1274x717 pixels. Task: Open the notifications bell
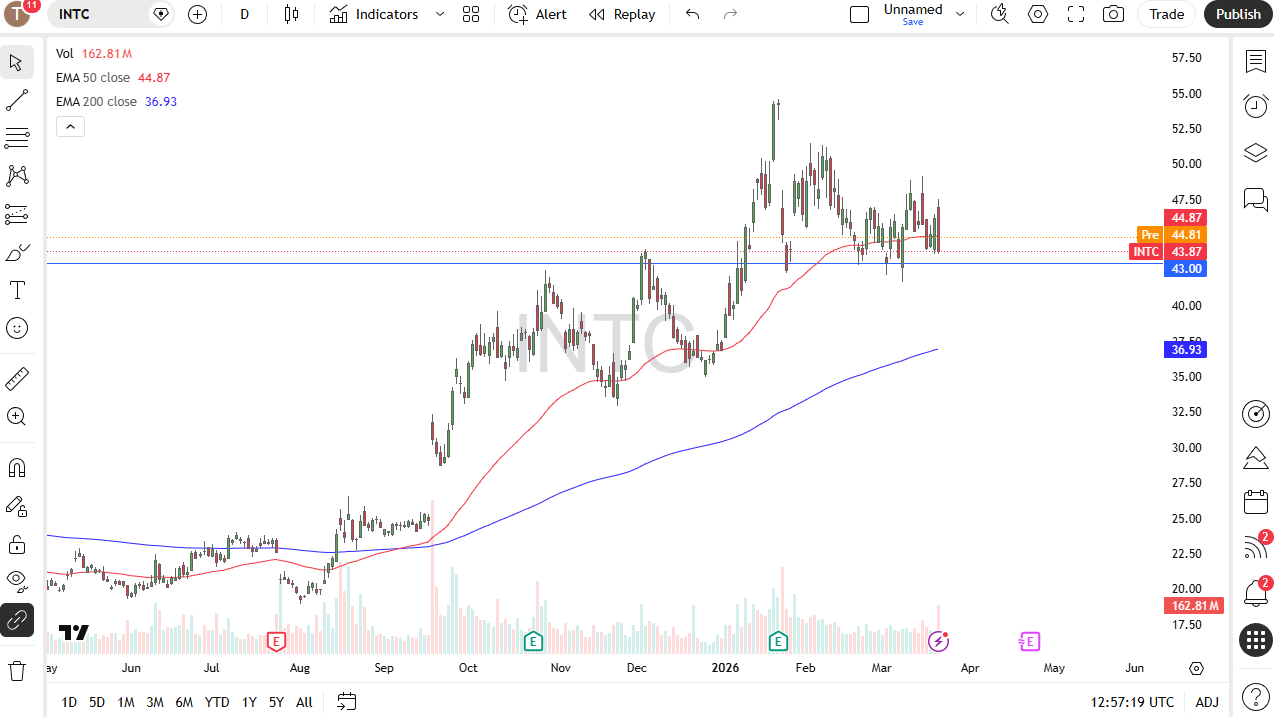(x=1256, y=592)
